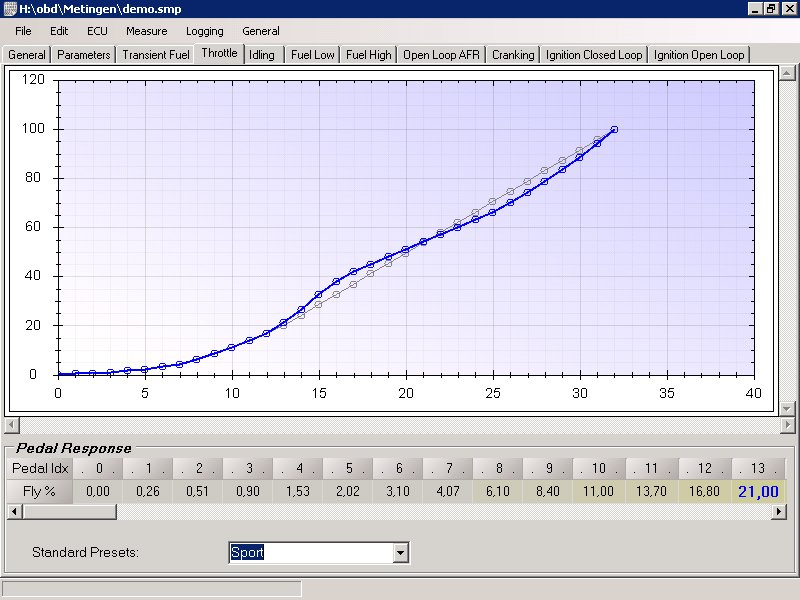Switch to the Idling tab
Screen dimensions: 800x600
point(262,55)
